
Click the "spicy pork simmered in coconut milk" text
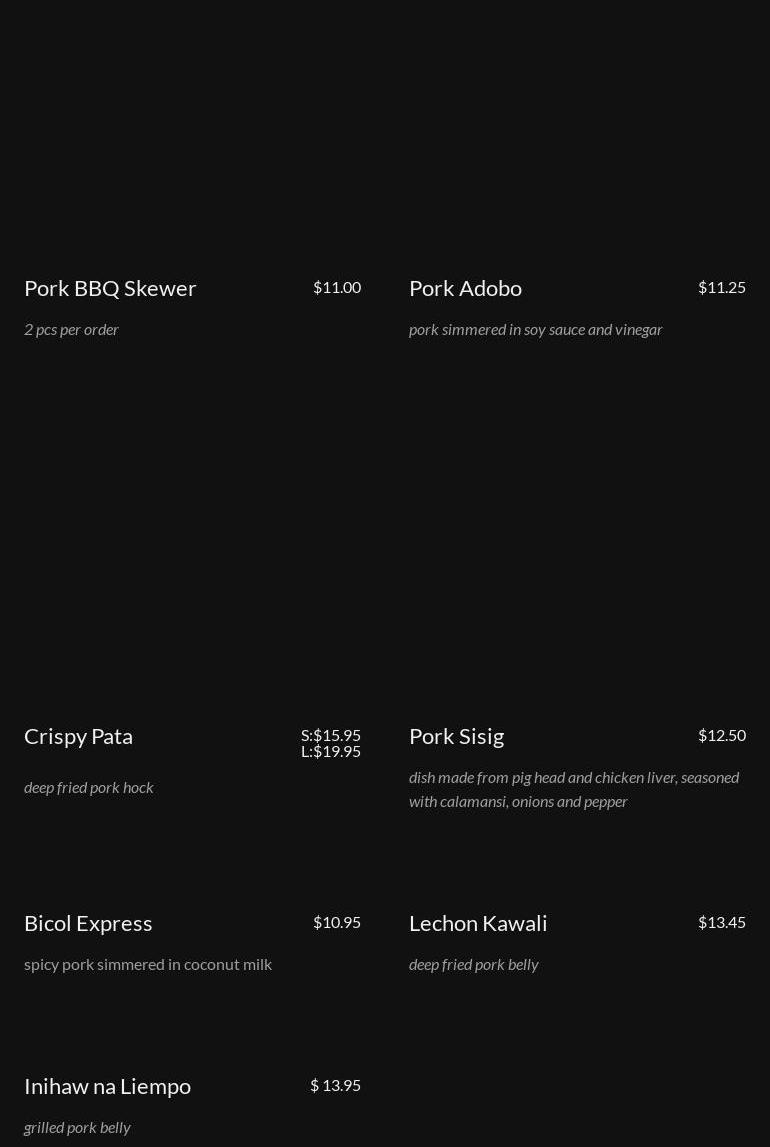(x=148, y=964)
